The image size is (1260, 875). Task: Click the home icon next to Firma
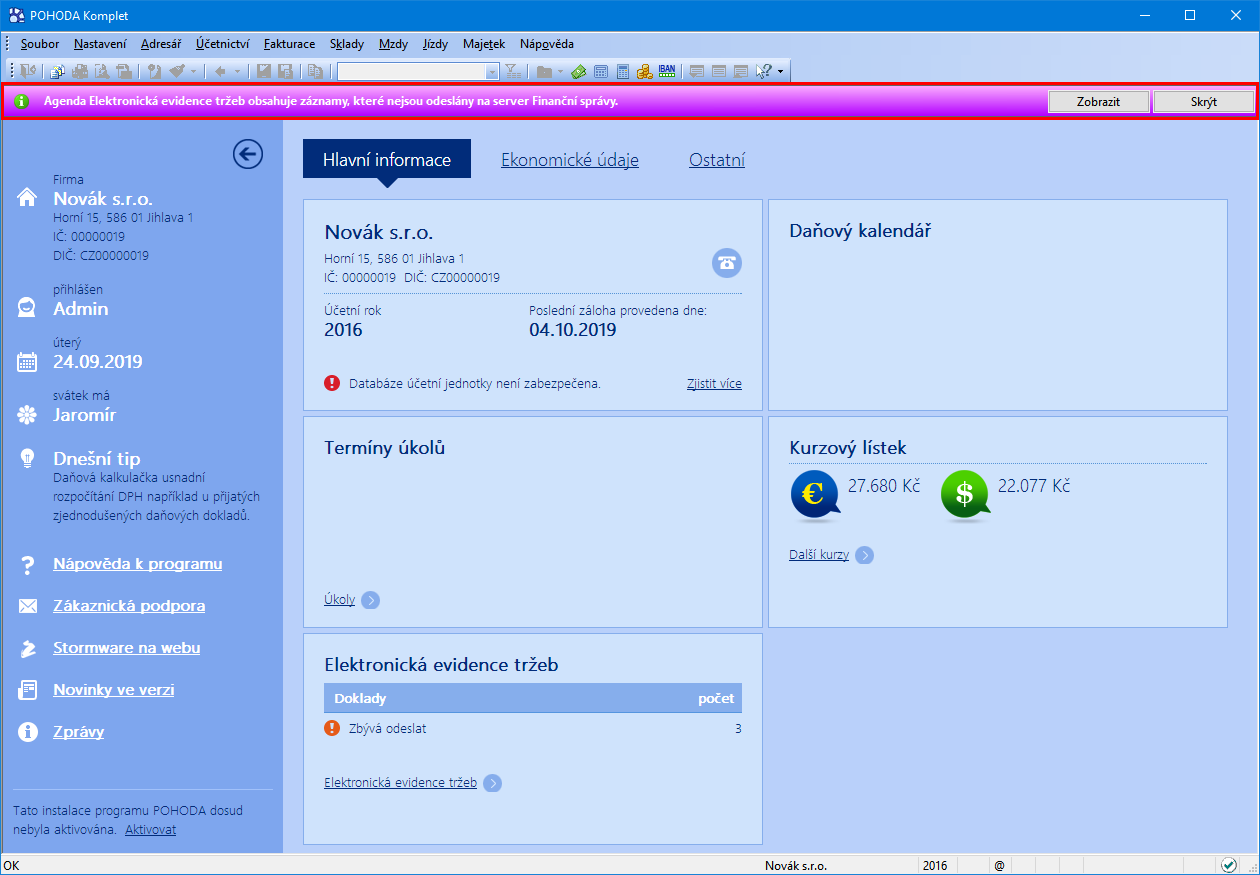[28, 198]
